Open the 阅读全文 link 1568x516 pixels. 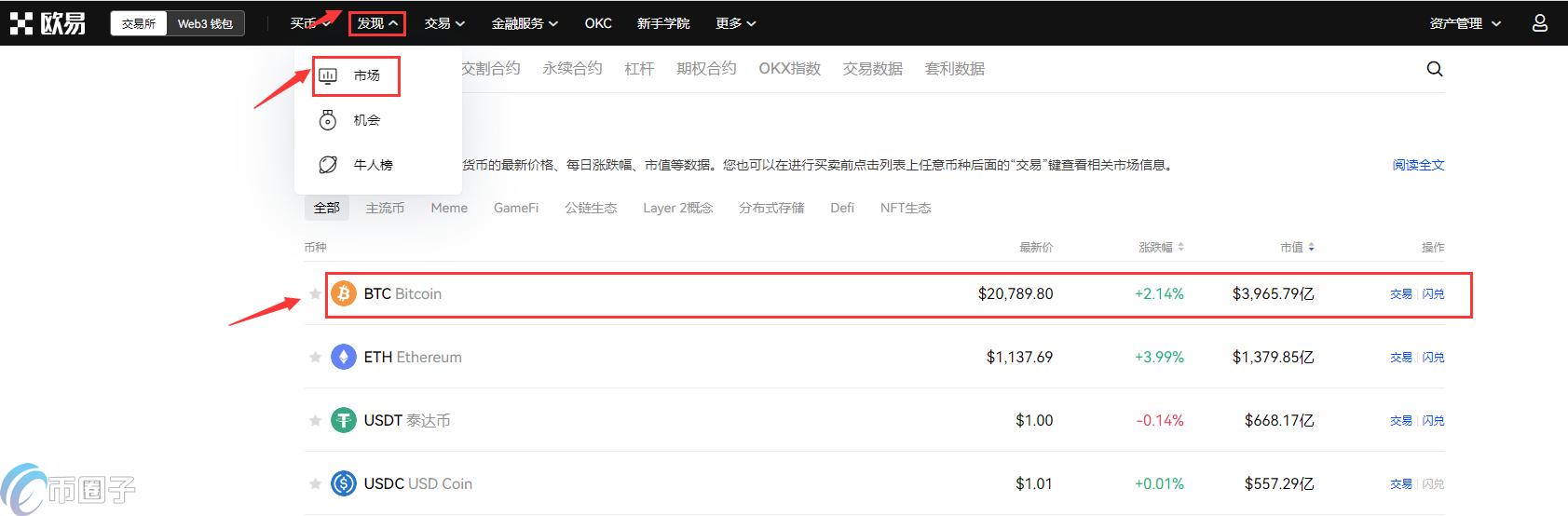(1418, 165)
